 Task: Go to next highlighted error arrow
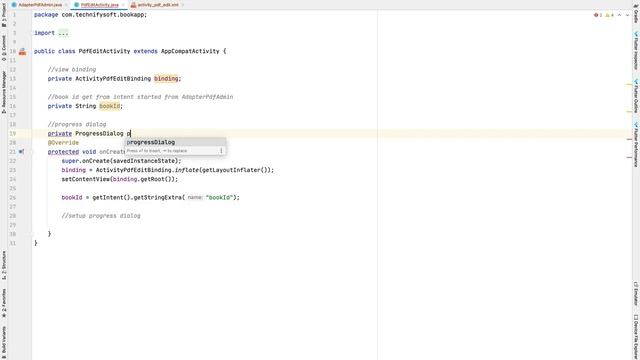627,15
